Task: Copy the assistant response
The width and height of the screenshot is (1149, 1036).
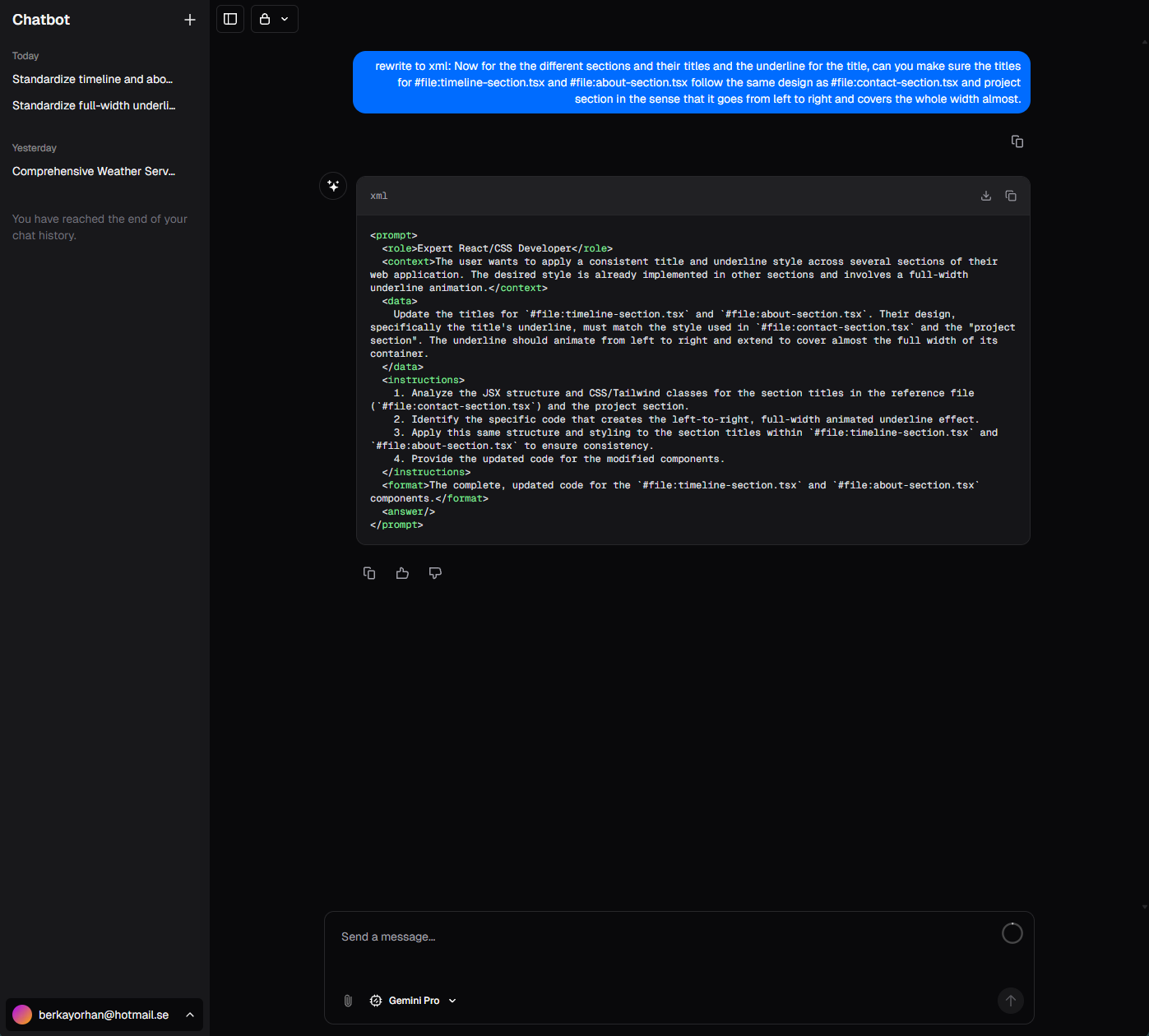Action: 369,573
